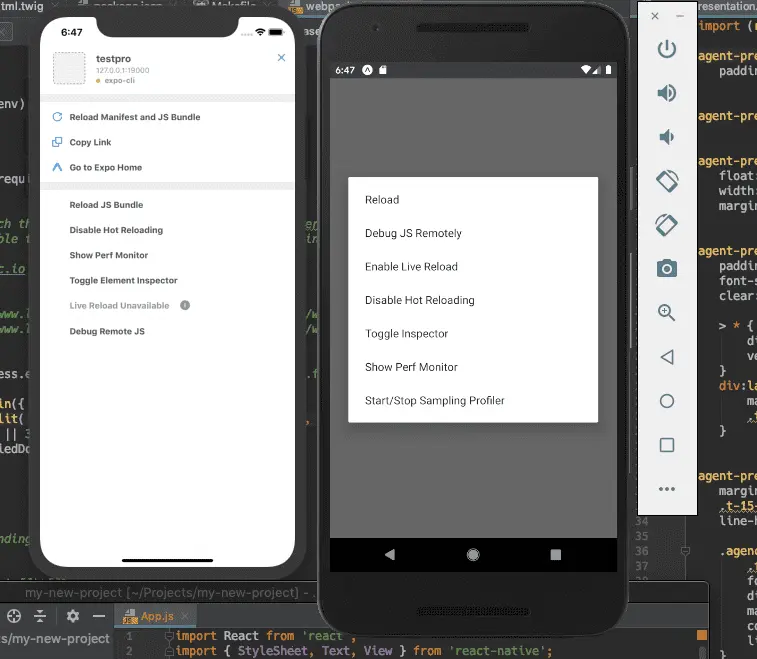
Task: Close the Expo menu with blue X
Action: click(281, 57)
